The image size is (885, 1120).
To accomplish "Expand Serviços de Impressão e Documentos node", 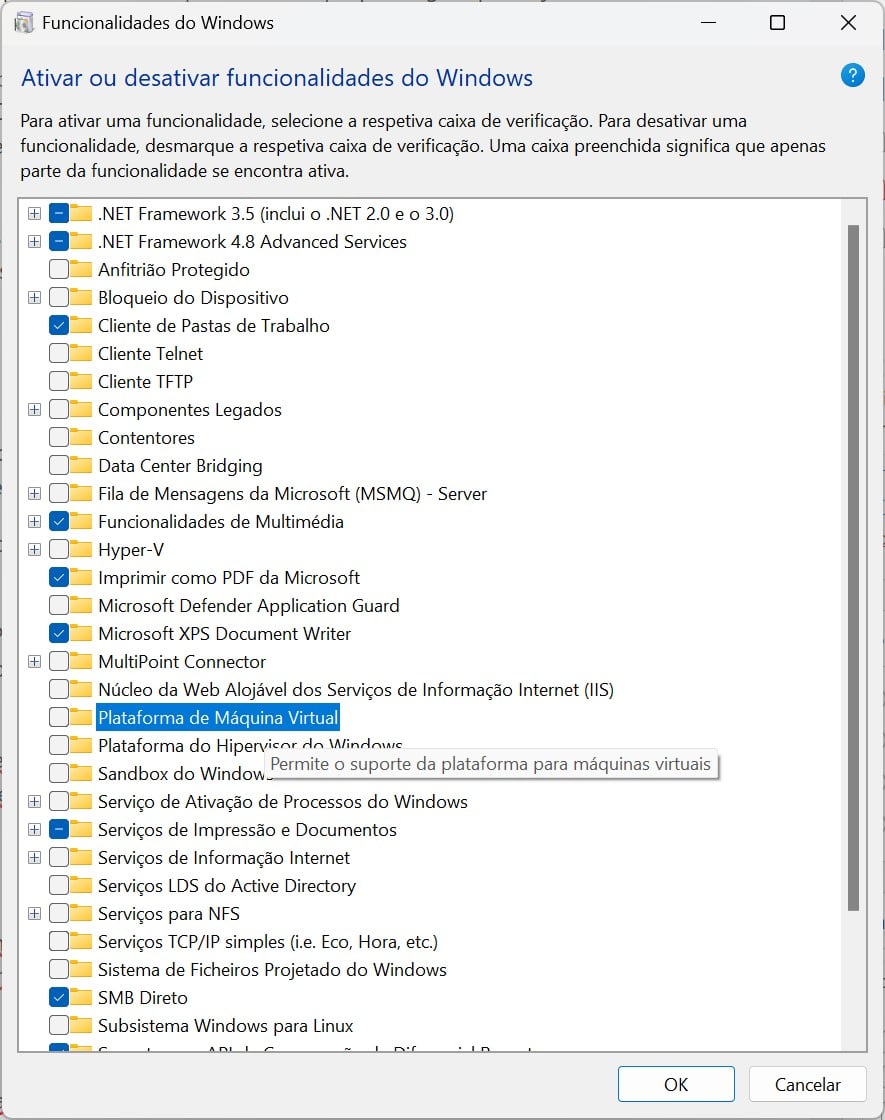I will (x=34, y=830).
